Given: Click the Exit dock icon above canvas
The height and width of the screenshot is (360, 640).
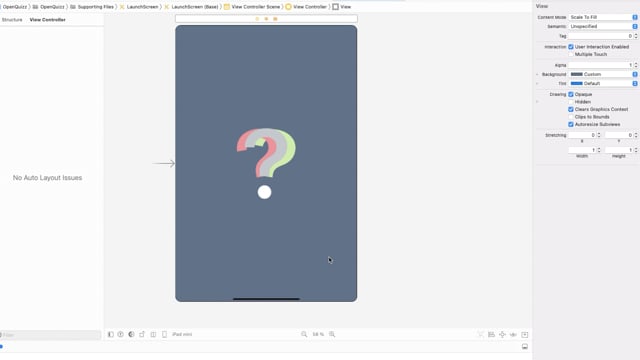Looking at the screenshot, I should 275,19.
